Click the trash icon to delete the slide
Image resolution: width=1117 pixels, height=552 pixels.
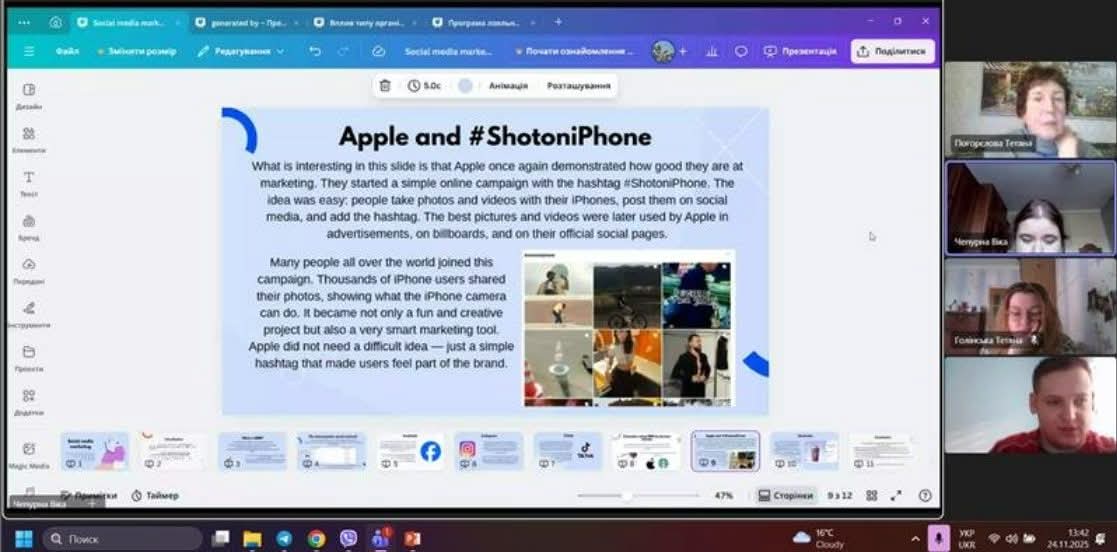pos(385,86)
